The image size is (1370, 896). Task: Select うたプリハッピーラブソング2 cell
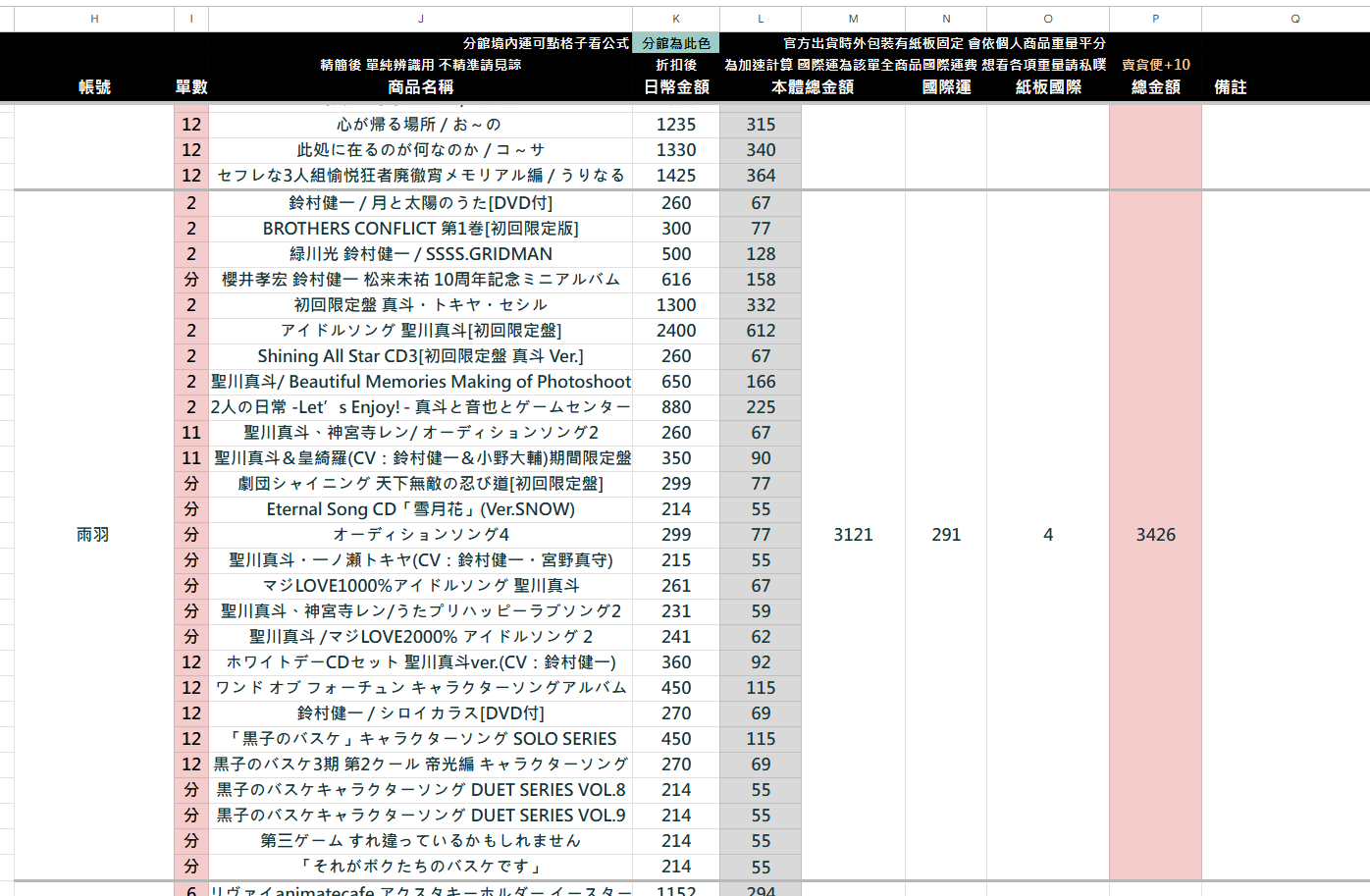pos(421,611)
